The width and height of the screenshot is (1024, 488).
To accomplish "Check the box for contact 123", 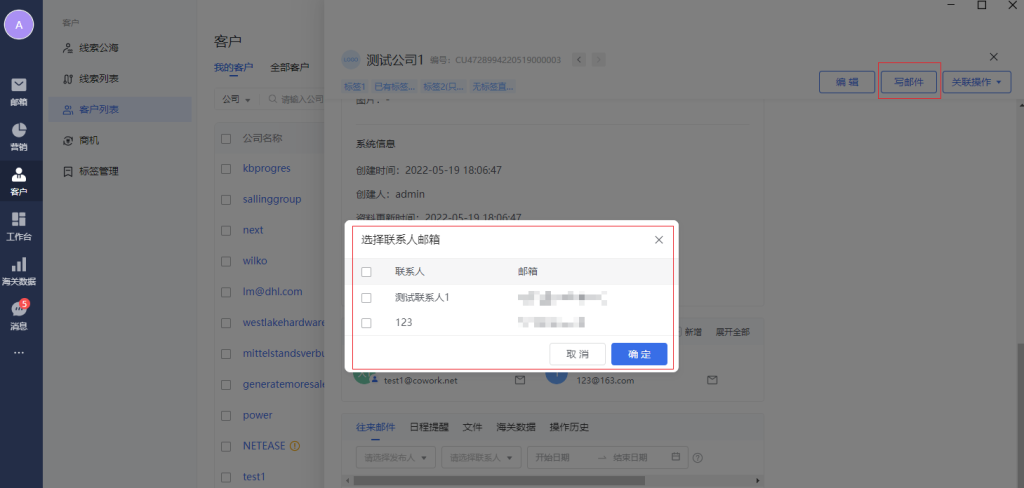I will tap(366, 323).
